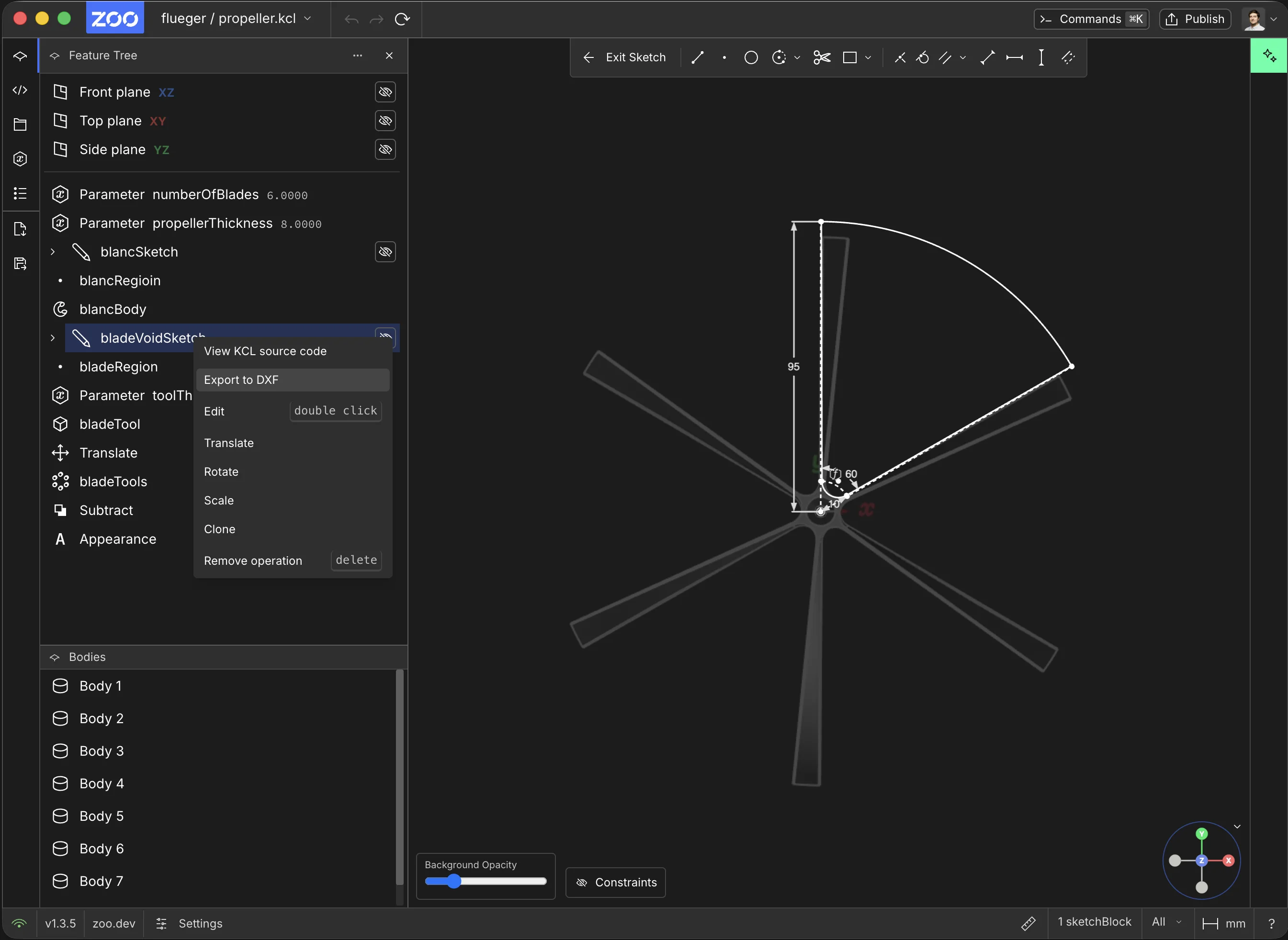The image size is (1288, 940).
Task: Apply the Tangent constraint tool
Action: coord(923,57)
